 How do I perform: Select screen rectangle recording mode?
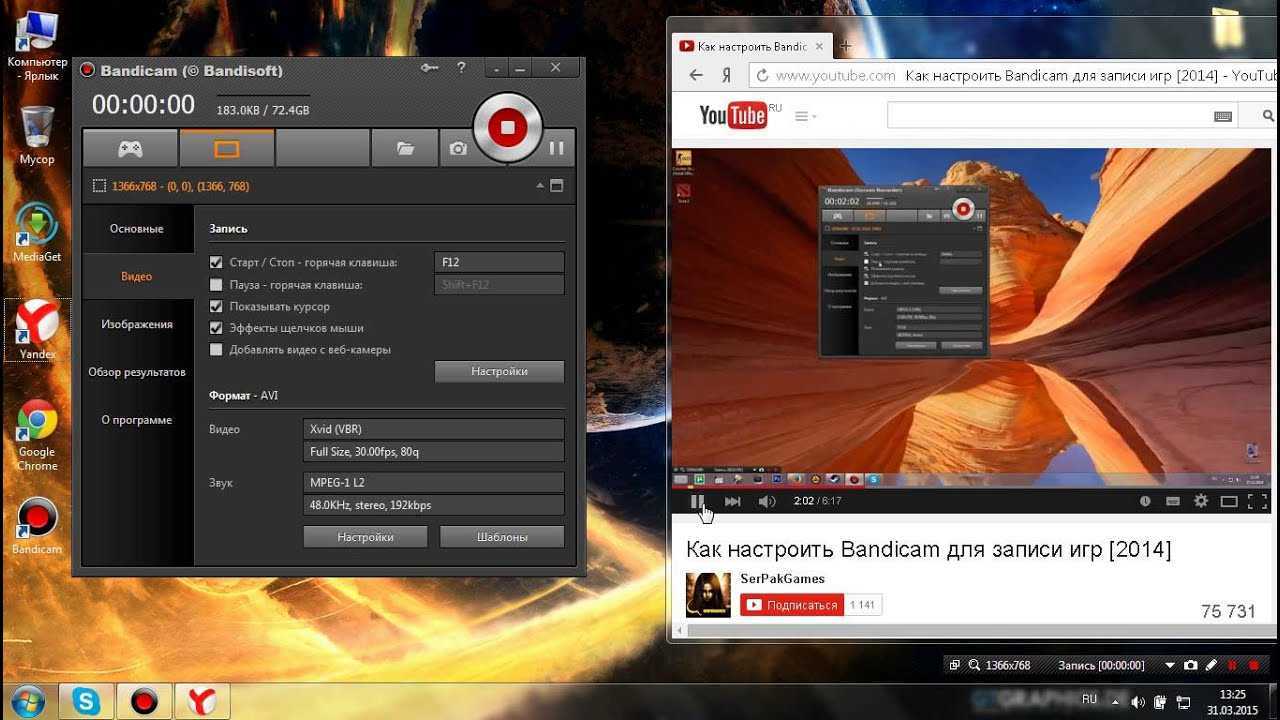(227, 148)
